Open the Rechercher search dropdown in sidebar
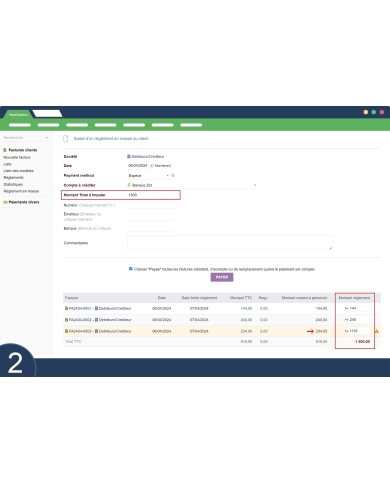 point(26,137)
